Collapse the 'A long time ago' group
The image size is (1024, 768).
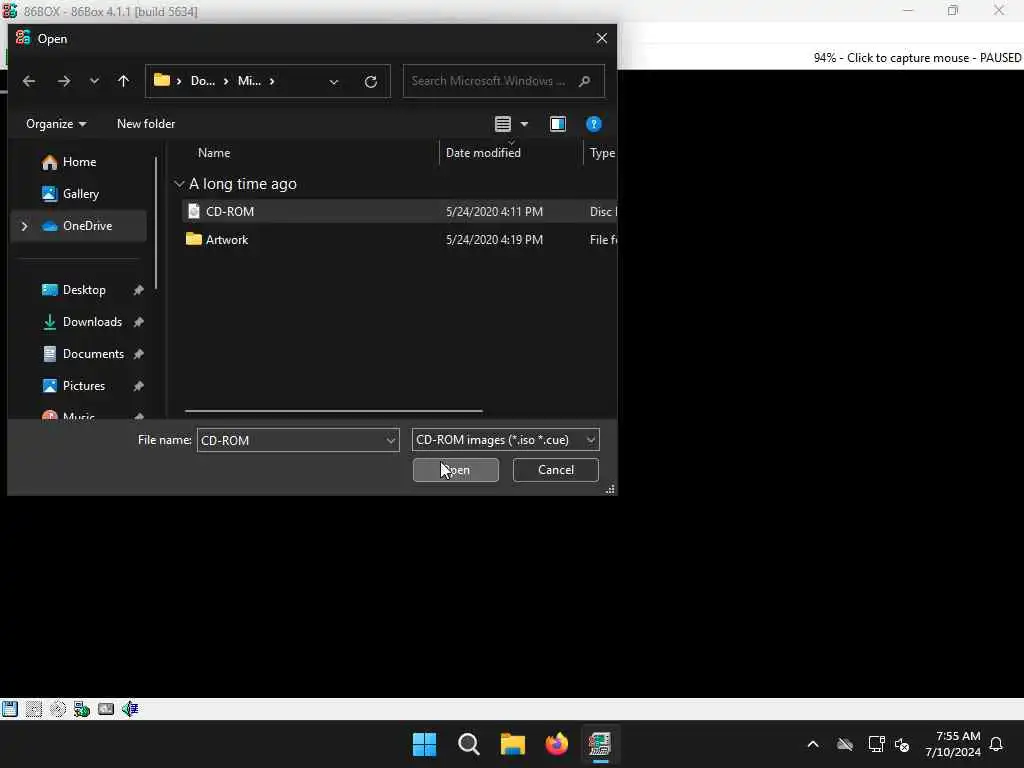click(x=179, y=184)
